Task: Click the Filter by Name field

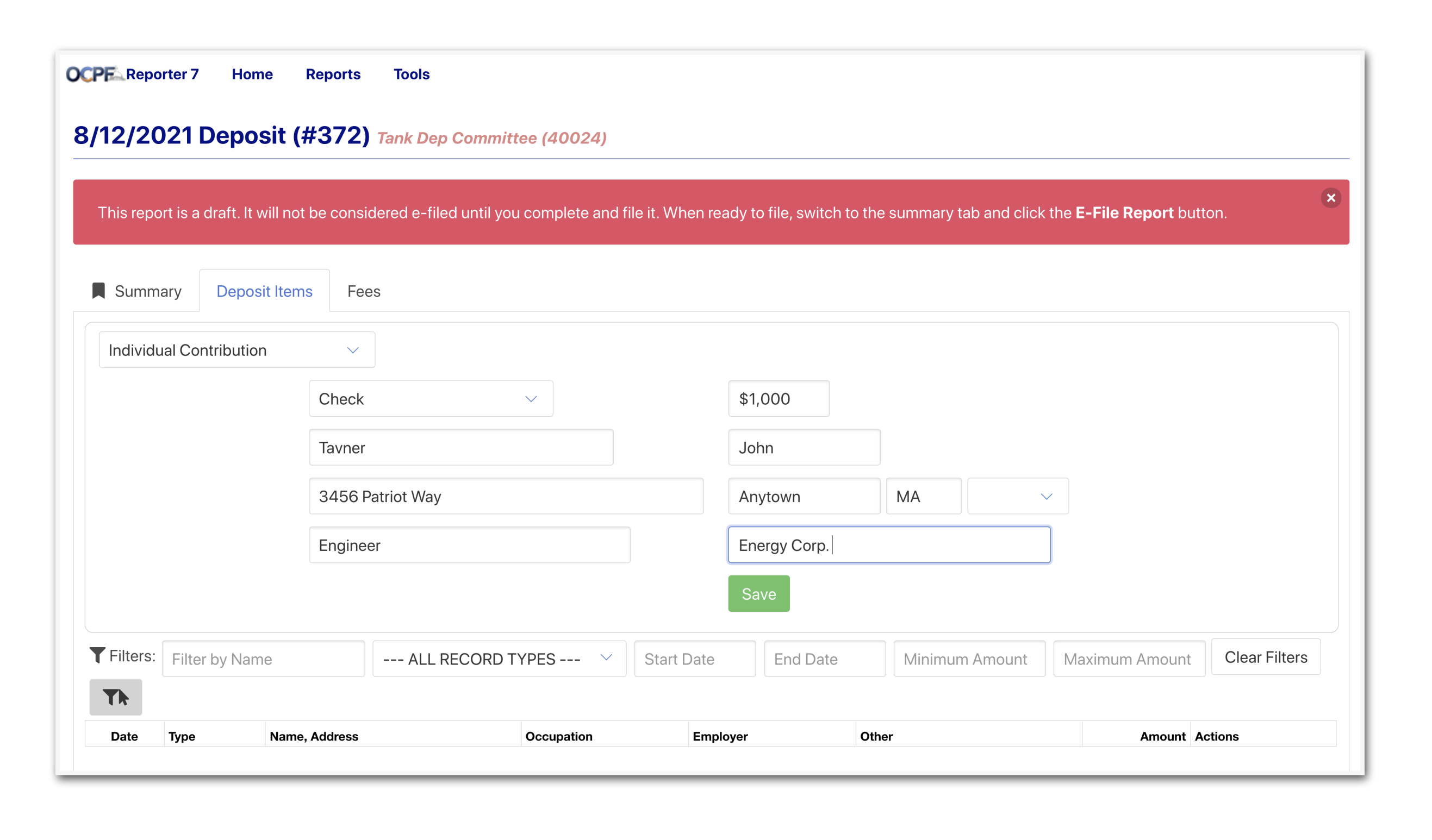Action: tap(263, 659)
